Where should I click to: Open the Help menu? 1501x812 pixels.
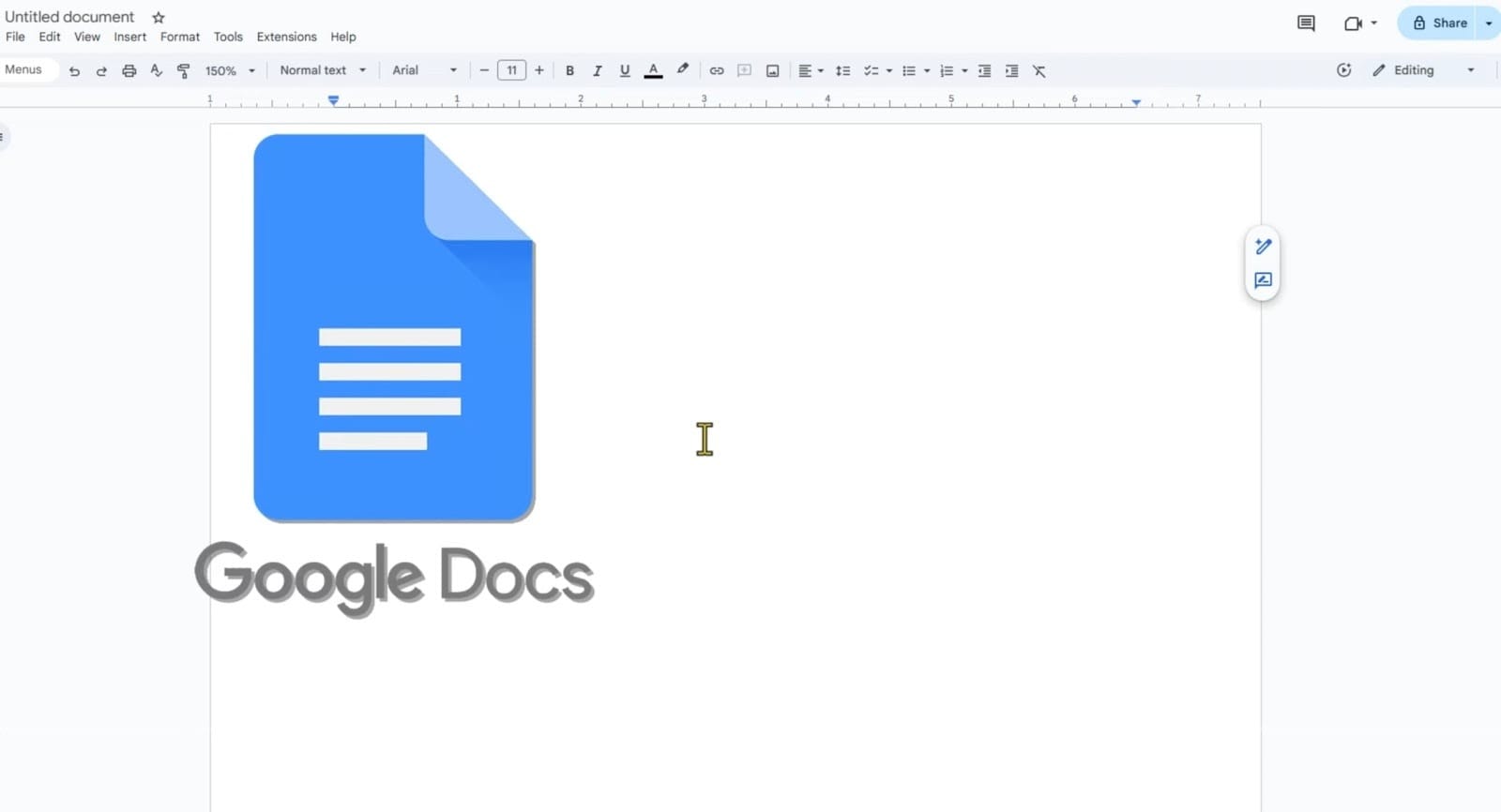(343, 37)
